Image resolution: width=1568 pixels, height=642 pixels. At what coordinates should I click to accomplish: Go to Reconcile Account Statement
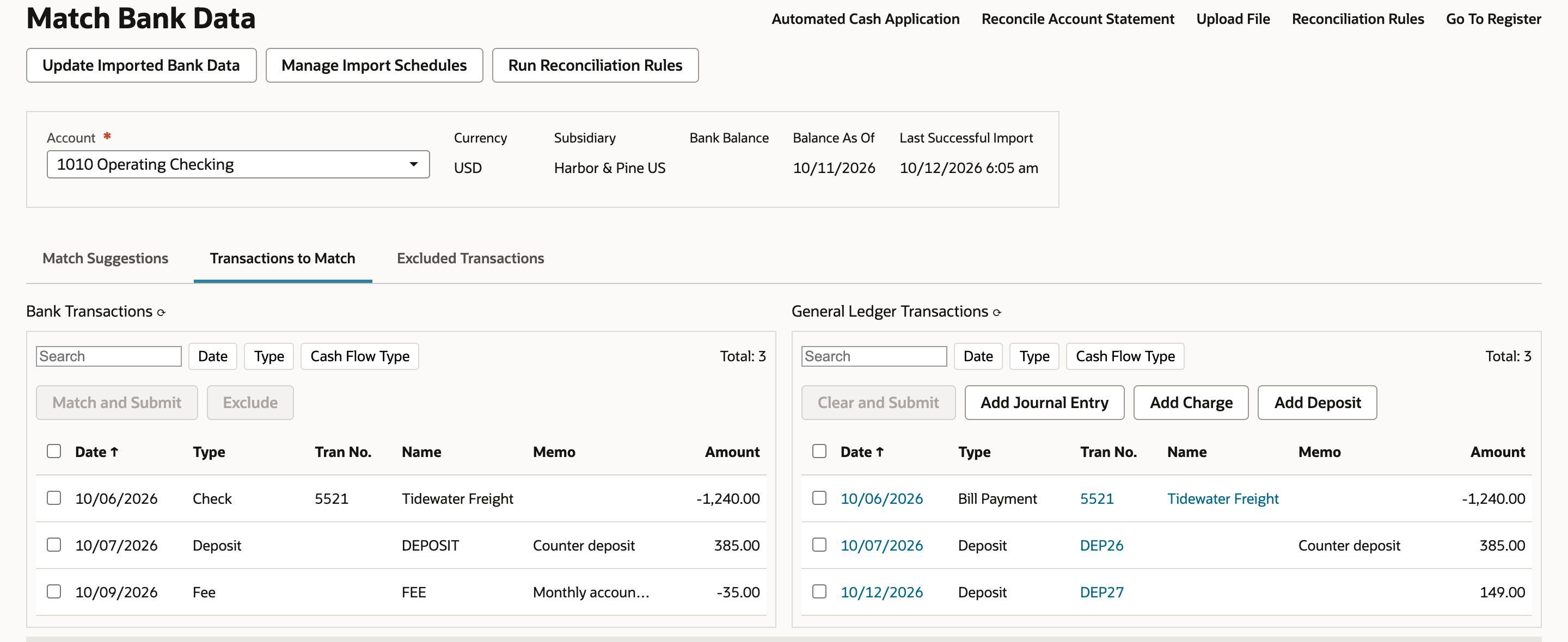tap(1078, 19)
